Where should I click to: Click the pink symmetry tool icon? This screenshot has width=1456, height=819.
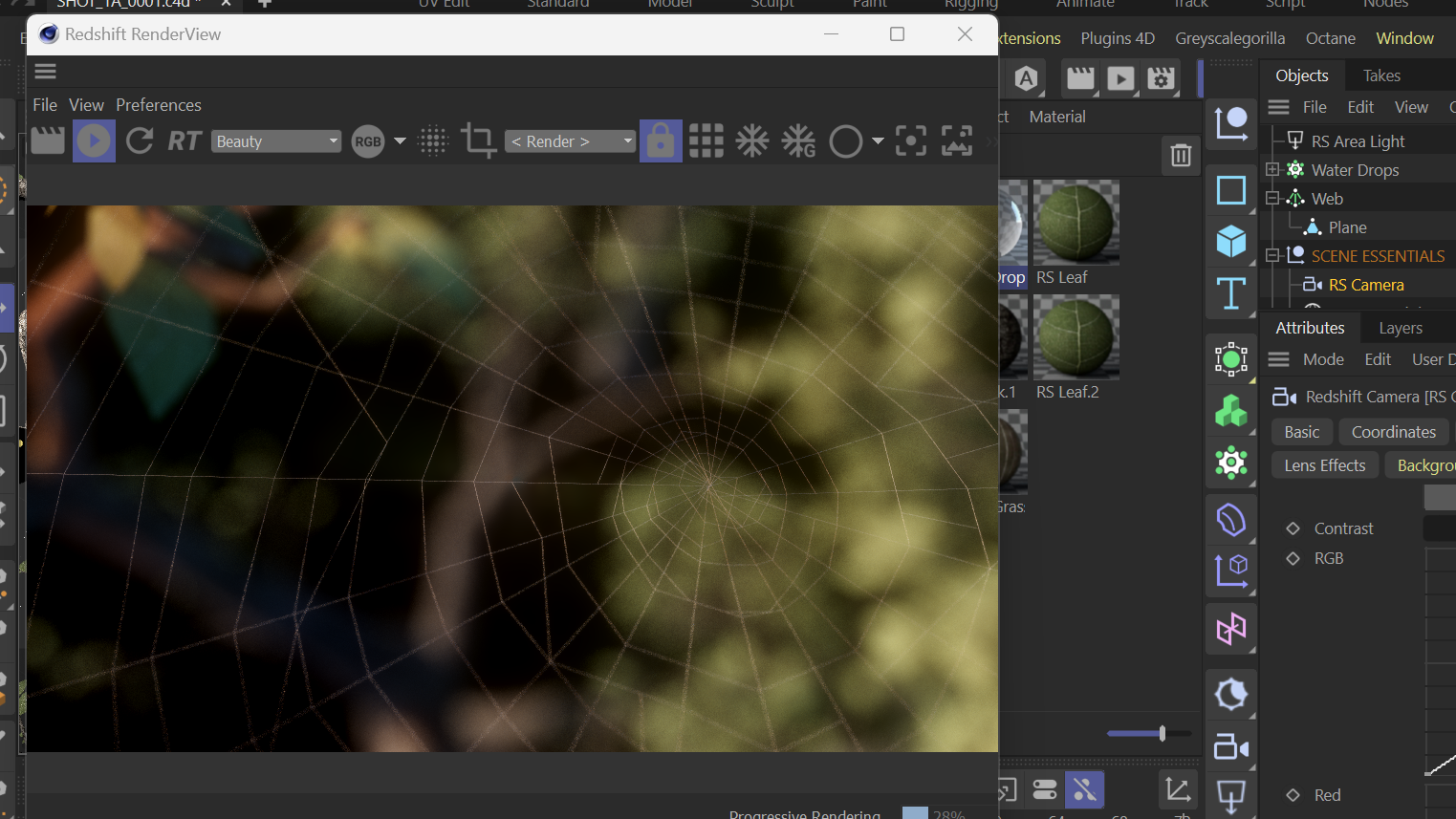click(x=1231, y=629)
